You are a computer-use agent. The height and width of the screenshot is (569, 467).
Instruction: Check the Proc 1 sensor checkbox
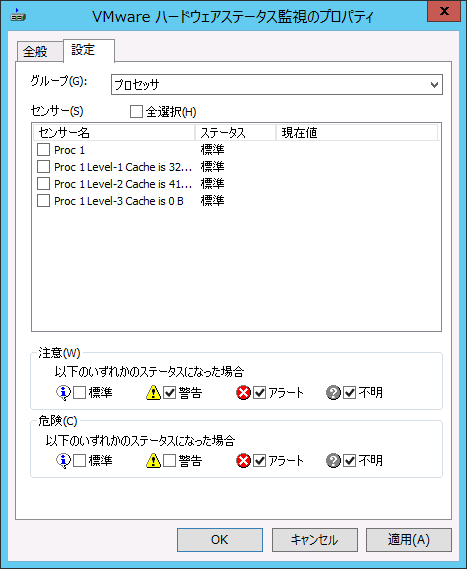pos(44,150)
